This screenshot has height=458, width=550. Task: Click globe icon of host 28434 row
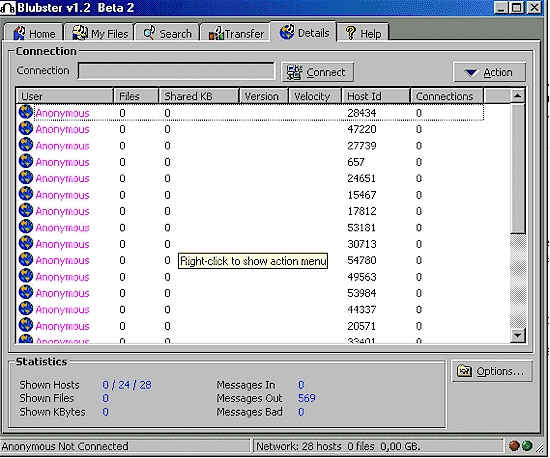26,112
